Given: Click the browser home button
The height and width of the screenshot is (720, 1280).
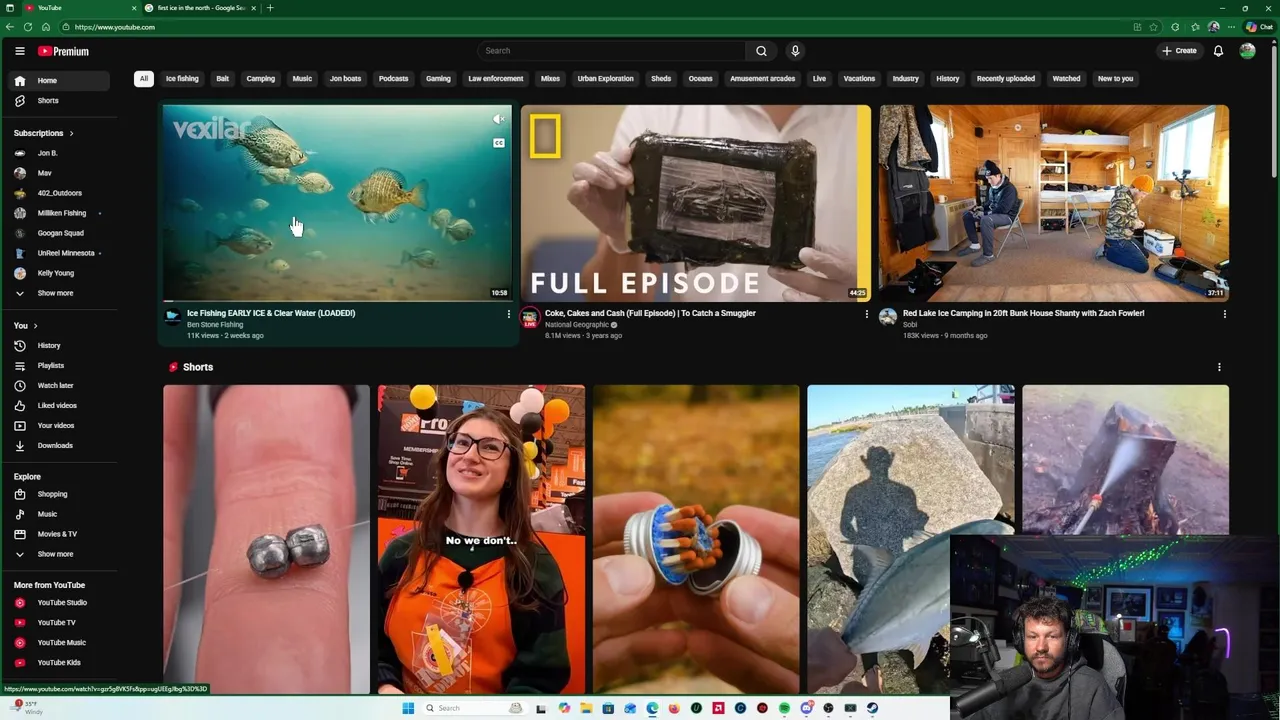Looking at the screenshot, I should (x=46, y=27).
